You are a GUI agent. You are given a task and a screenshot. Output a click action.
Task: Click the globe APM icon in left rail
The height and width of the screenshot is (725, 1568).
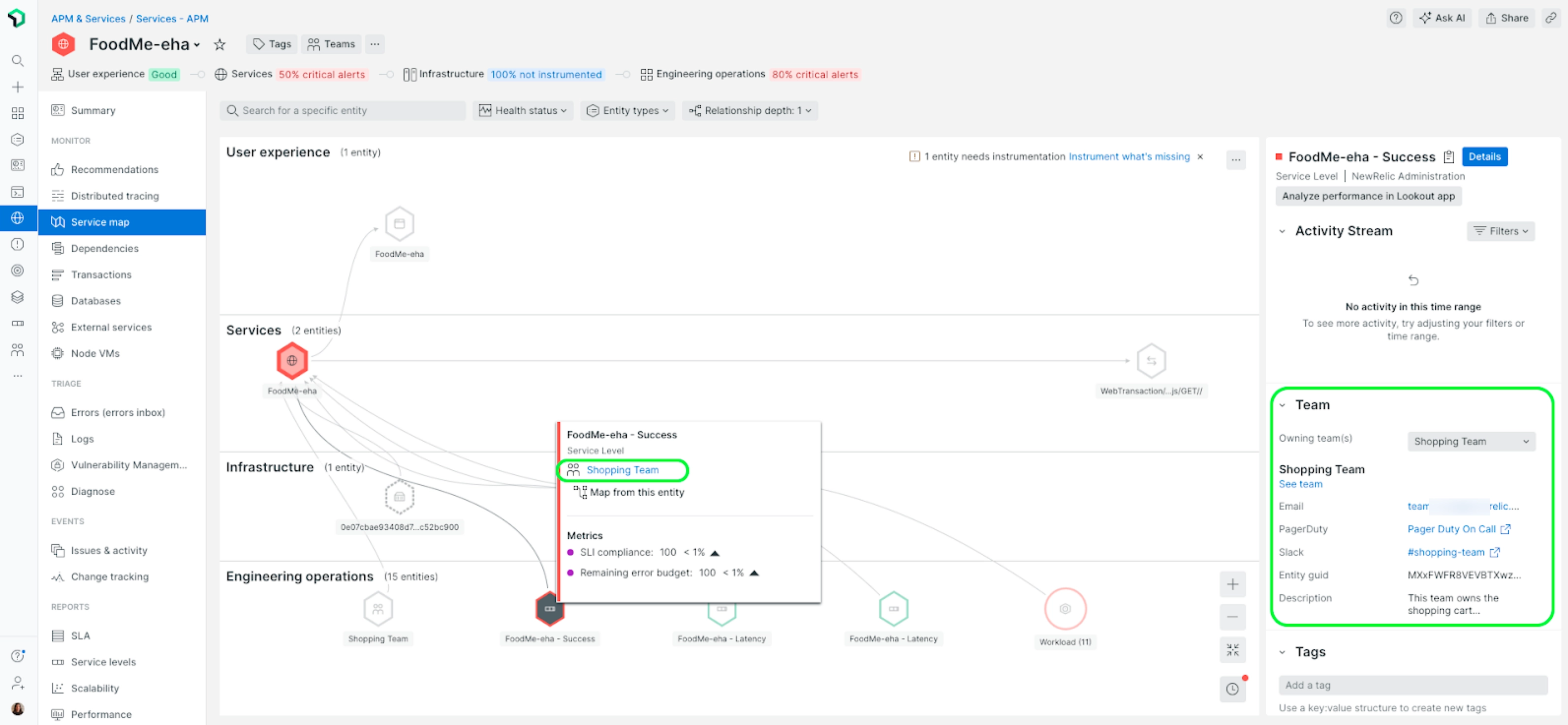click(18, 218)
